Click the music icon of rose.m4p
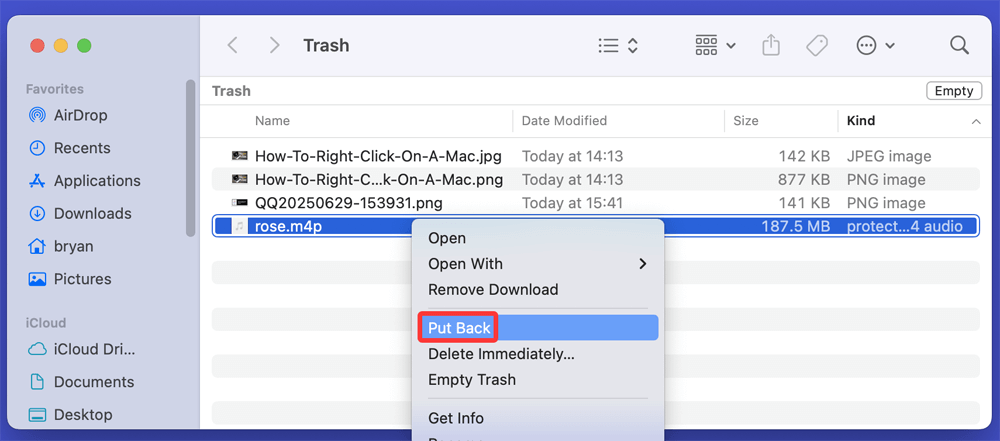 (239, 226)
